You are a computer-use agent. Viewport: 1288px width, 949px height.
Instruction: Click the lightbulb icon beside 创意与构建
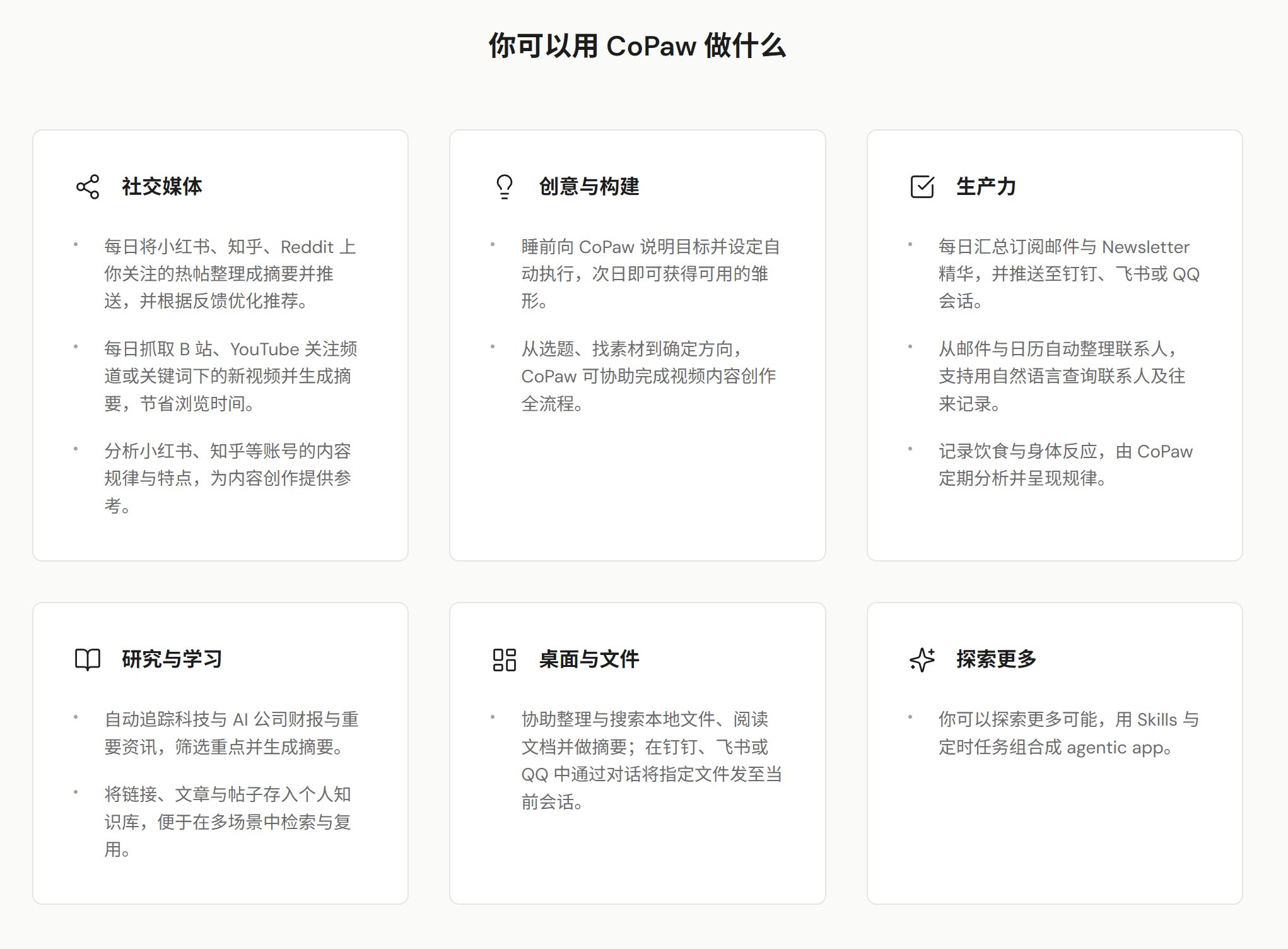click(505, 187)
